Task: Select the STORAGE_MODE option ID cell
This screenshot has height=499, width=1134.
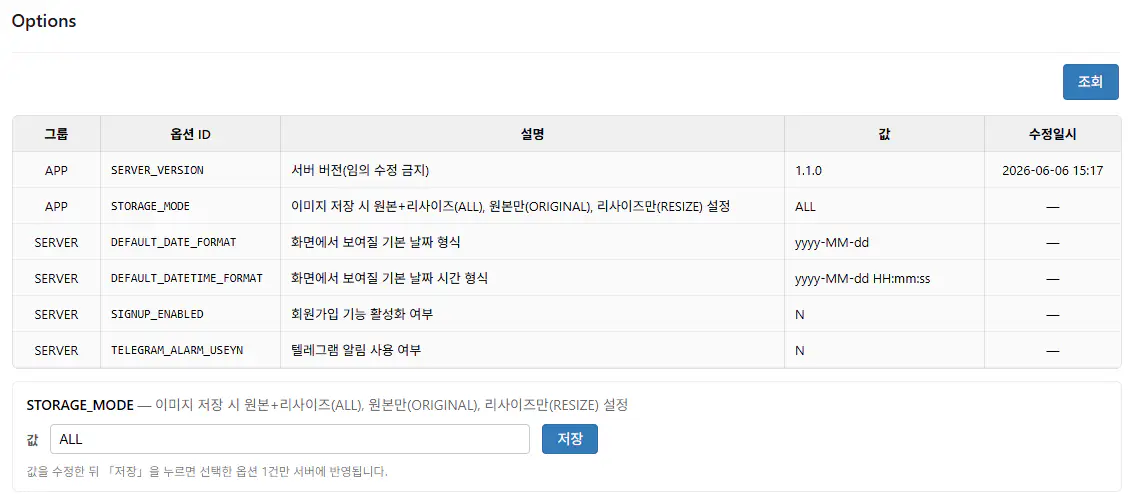Action: tap(190, 206)
